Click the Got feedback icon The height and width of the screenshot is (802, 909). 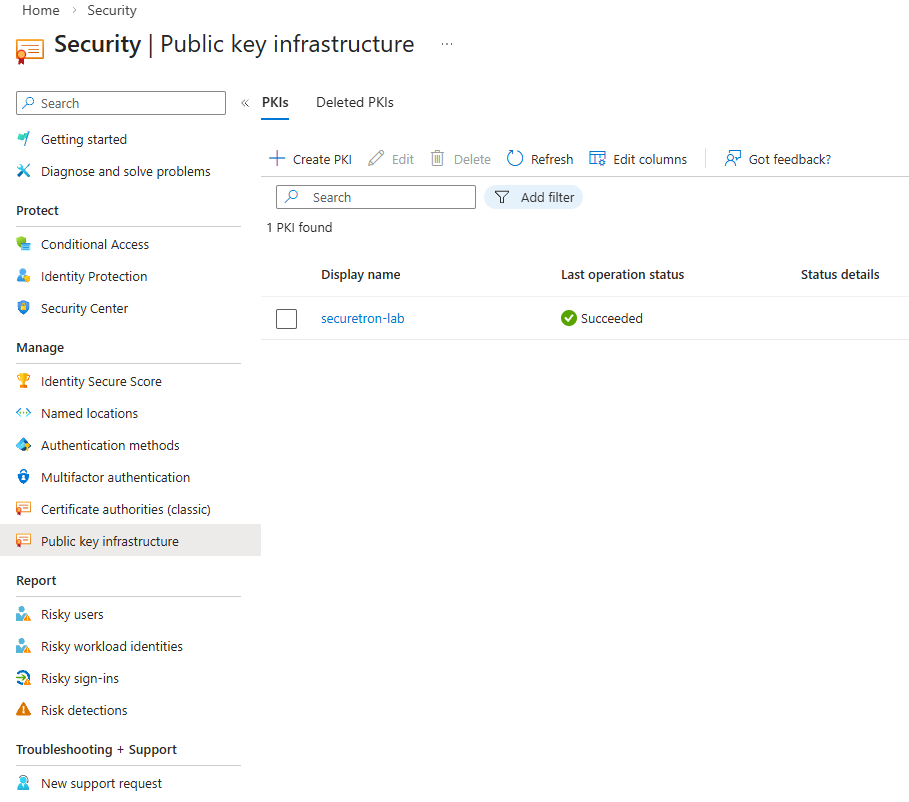click(x=735, y=158)
